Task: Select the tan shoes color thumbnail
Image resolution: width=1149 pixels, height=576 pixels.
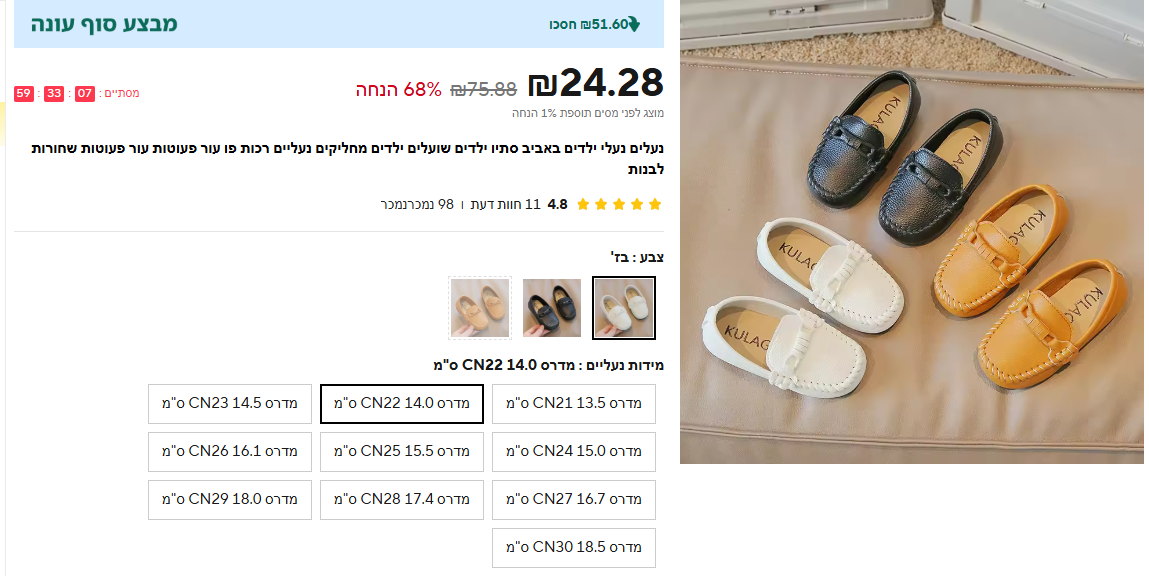Action: 480,308
